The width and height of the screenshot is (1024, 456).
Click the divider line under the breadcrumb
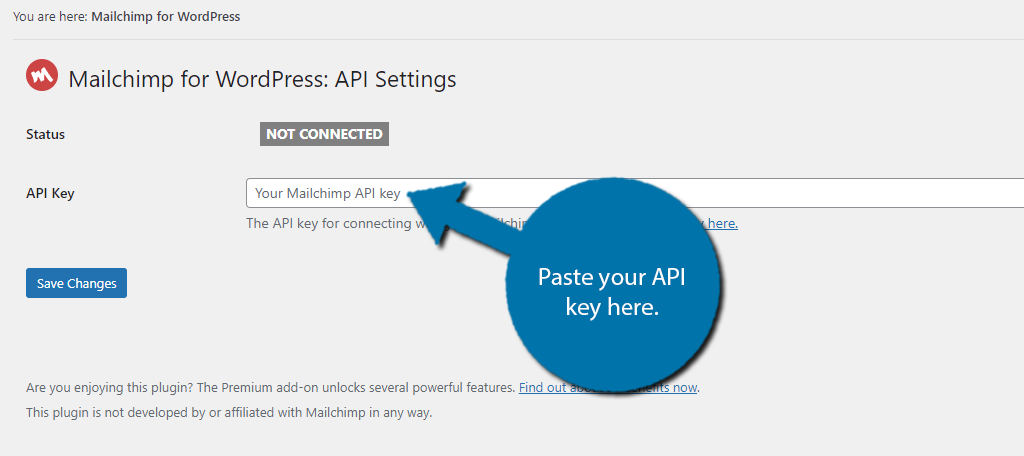tap(519, 40)
